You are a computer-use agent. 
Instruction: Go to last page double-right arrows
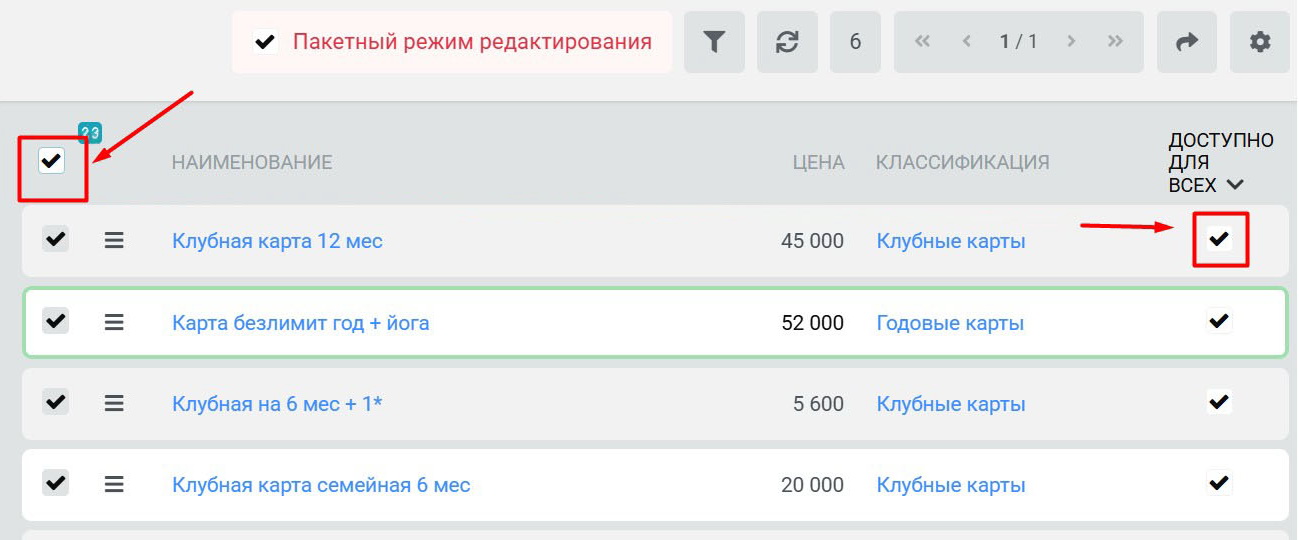coord(1115,42)
